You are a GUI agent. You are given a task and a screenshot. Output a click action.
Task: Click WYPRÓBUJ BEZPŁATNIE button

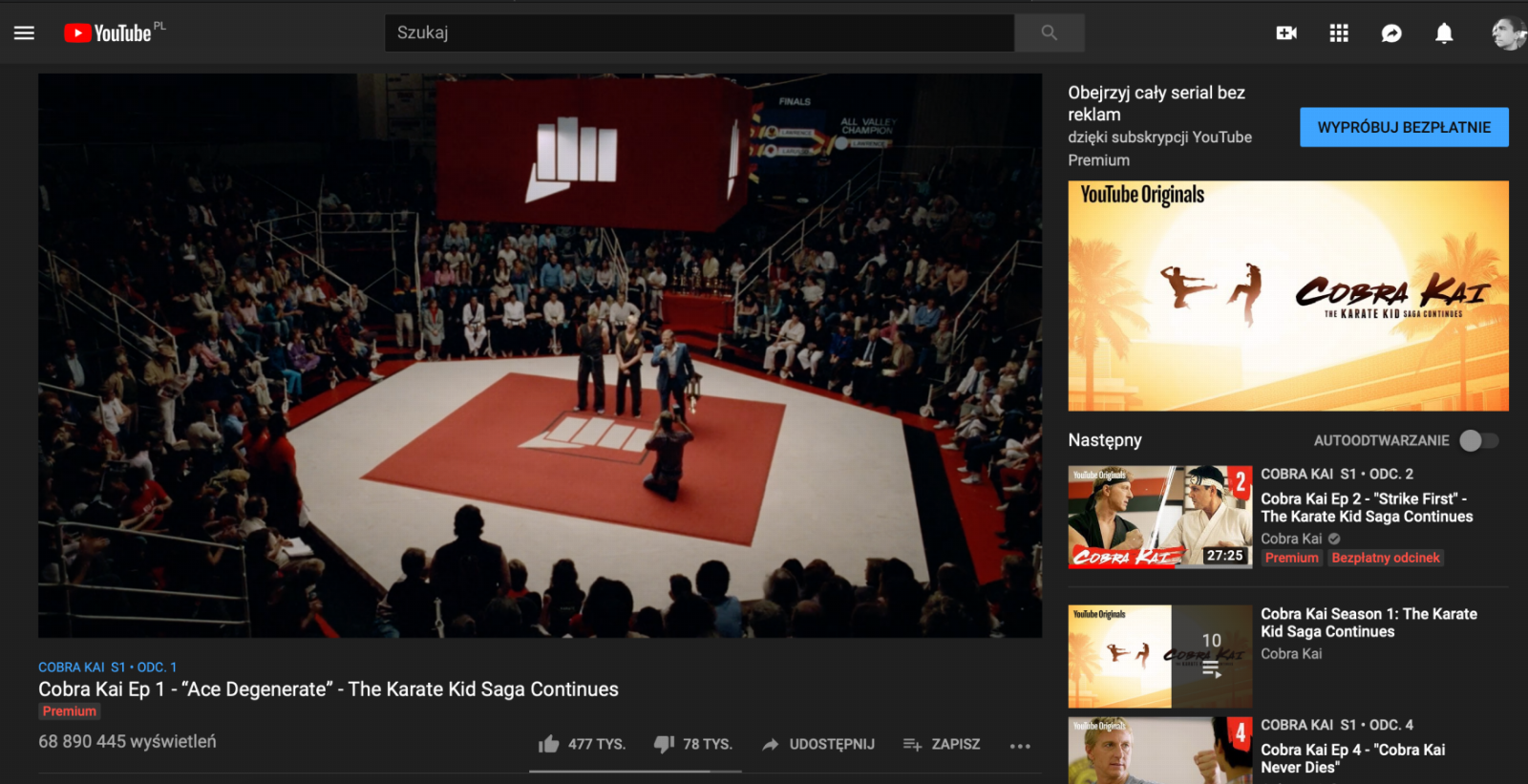tap(1404, 127)
